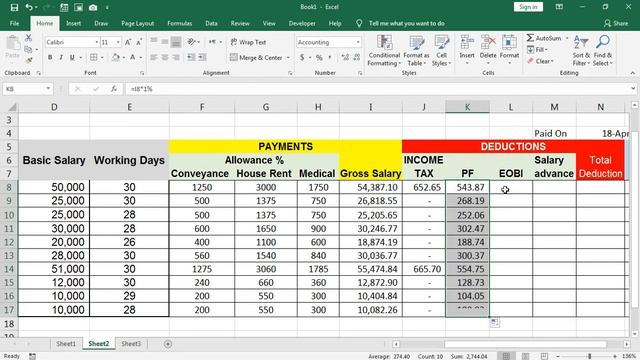This screenshot has width=640, height=360.
Task: Toggle Merge & Center
Action: point(256,58)
